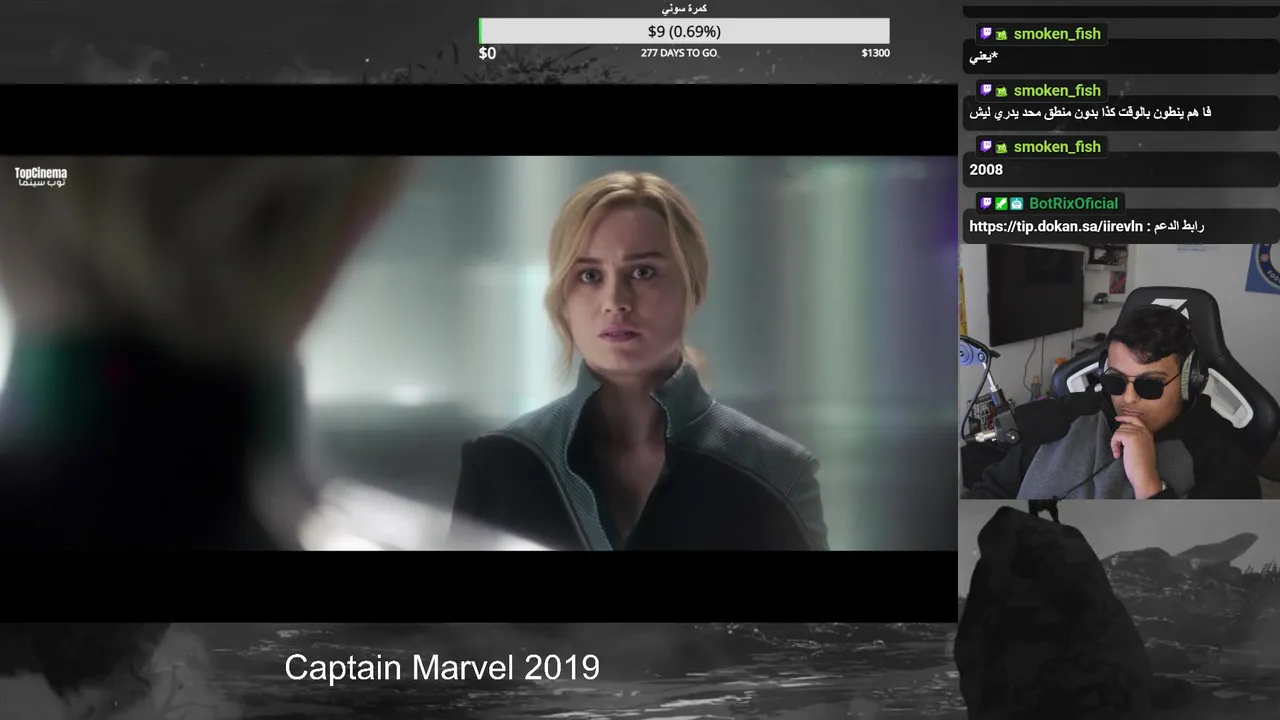Click the Twitch badge above the "2008" message
This screenshot has width=1280, height=720.
986,147
